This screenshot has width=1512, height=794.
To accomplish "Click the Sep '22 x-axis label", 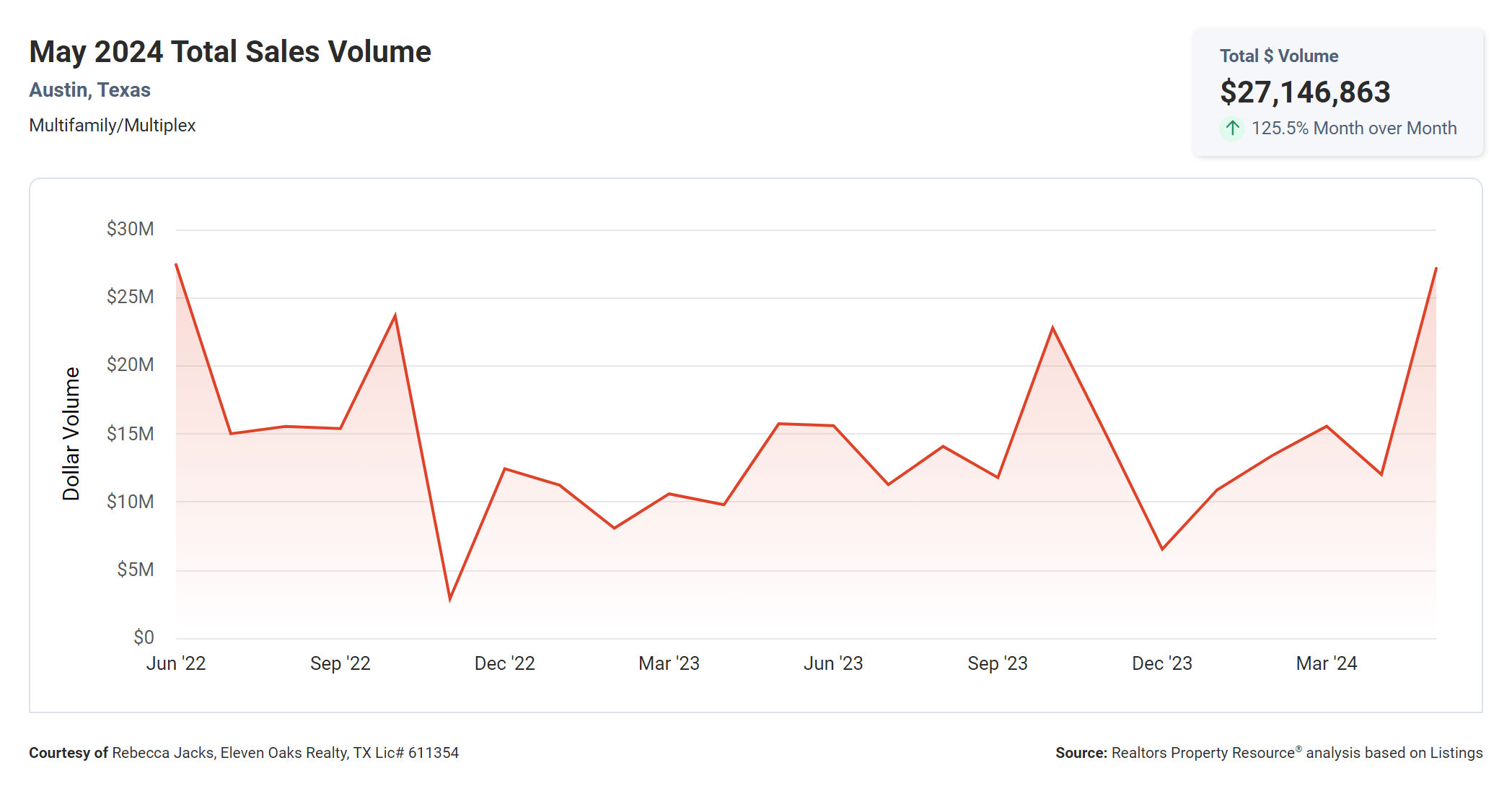I will (340, 663).
